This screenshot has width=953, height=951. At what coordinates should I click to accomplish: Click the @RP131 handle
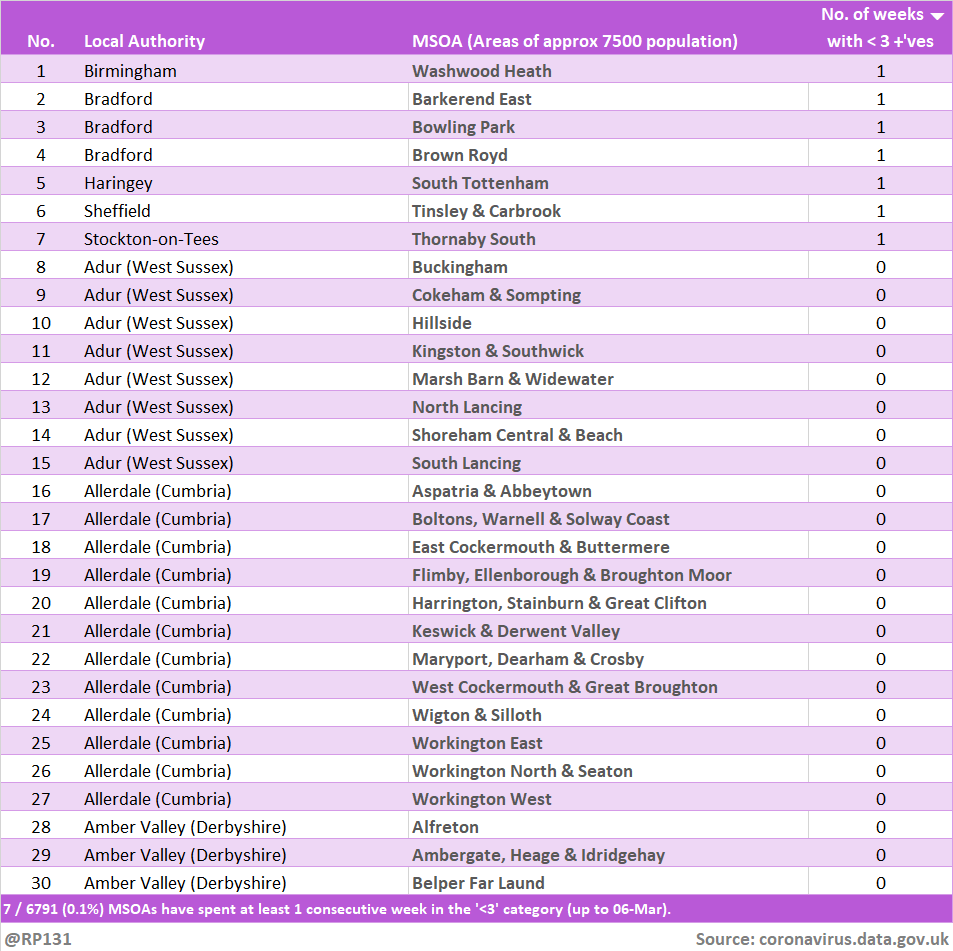pyautogui.click(x=38, y=939)
